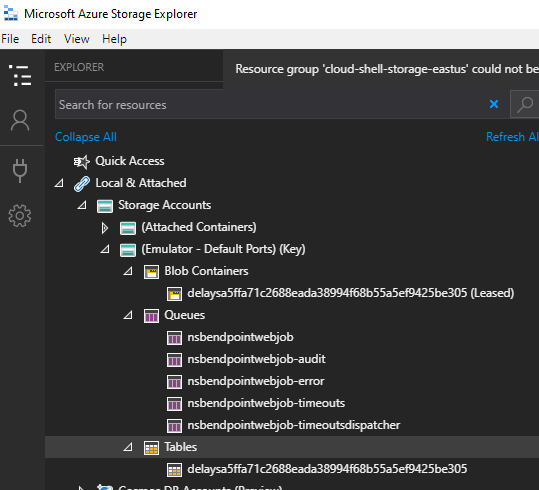This screenshot has height=490, width=539.
Task: Select (Emulator - Default Ports) (Key) label
Action: pos(223,249)
